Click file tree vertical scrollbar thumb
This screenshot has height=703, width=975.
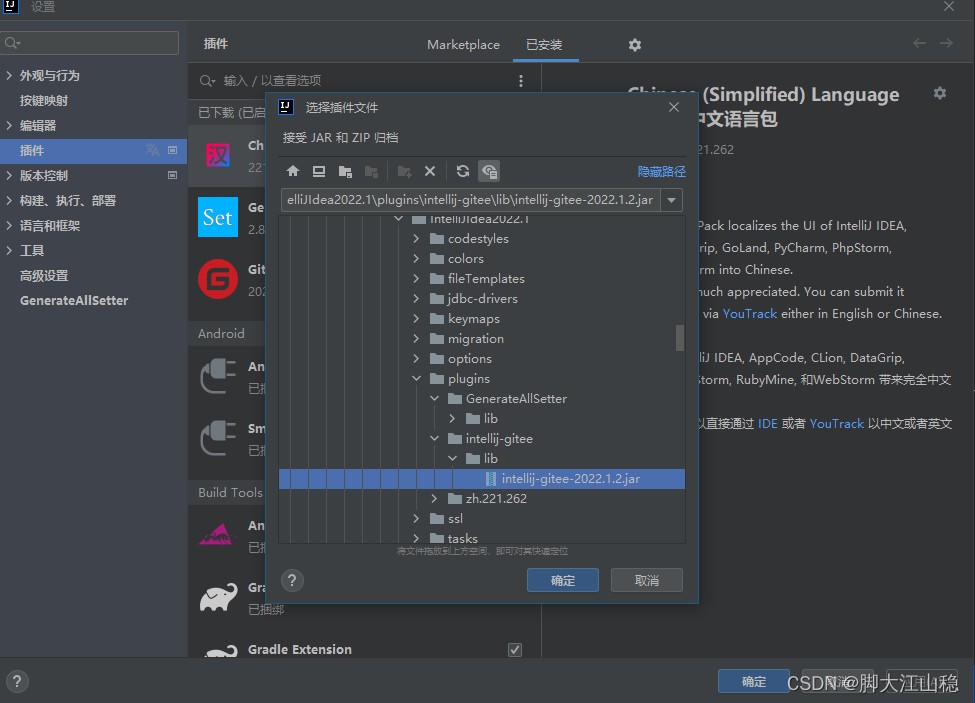click(x=680, y=338)
